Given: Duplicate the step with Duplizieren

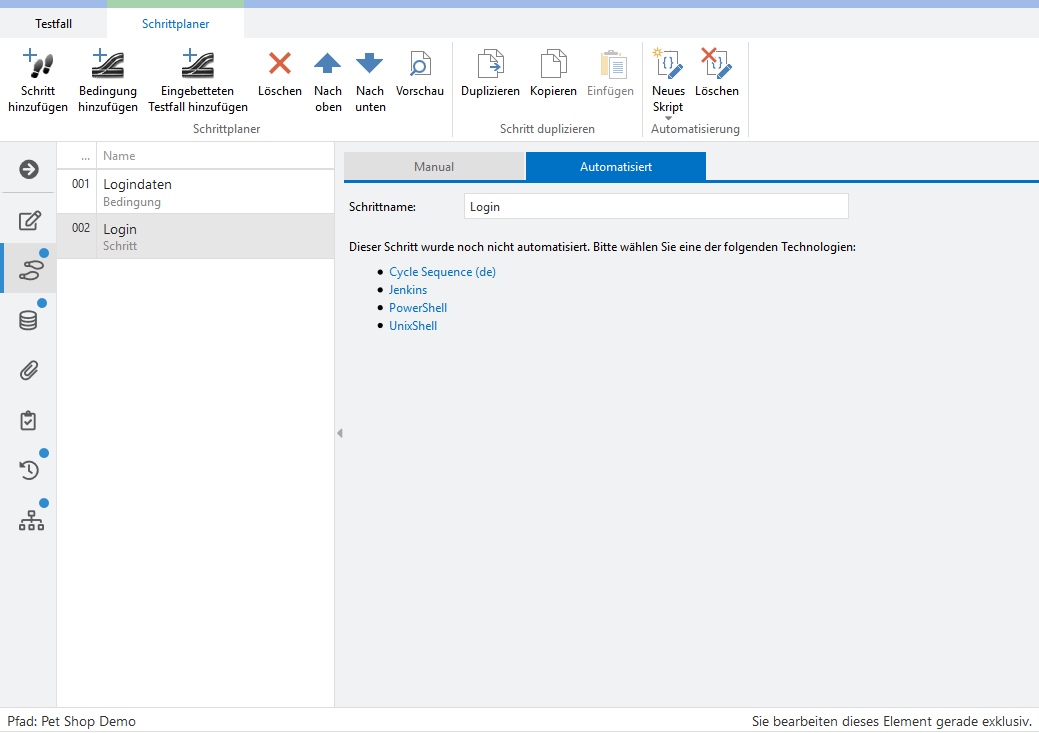Looking at the screenshot, I should coord(490,64).
